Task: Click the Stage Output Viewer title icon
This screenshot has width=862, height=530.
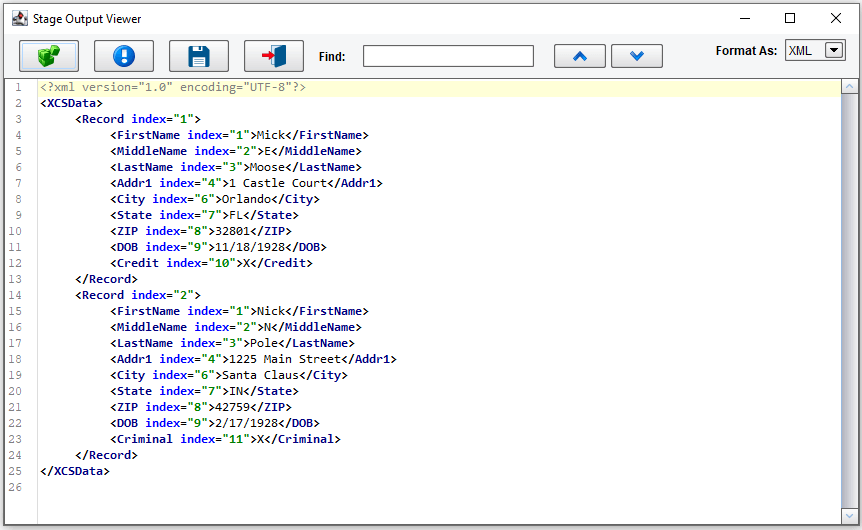Action: 20,19
